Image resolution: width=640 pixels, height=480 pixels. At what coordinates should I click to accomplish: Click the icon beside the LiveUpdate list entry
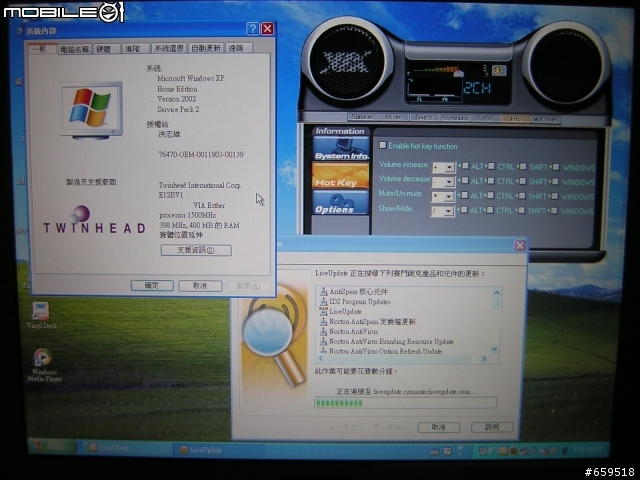pos(323,311)
